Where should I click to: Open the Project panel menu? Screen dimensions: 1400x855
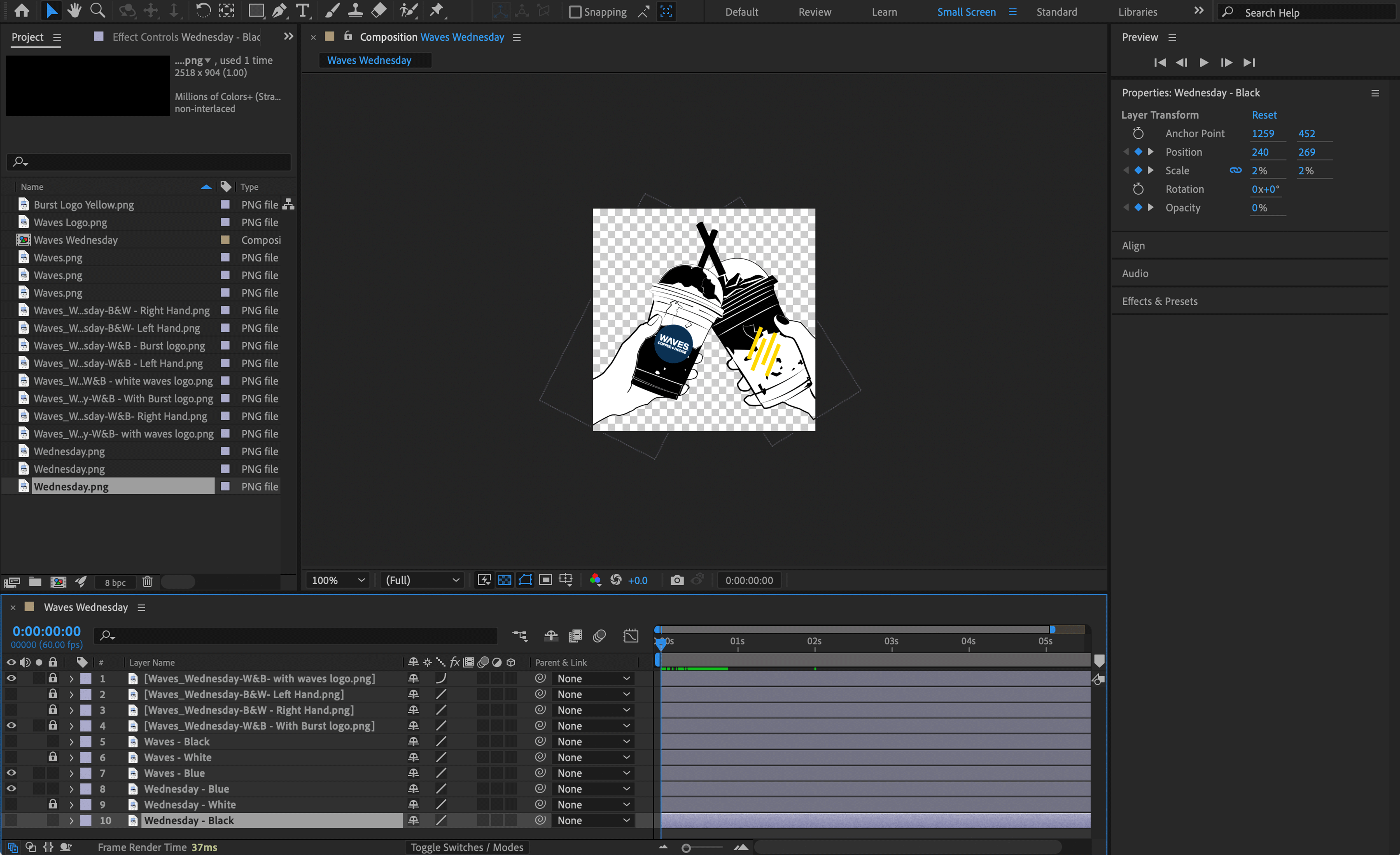coord(57,38)
